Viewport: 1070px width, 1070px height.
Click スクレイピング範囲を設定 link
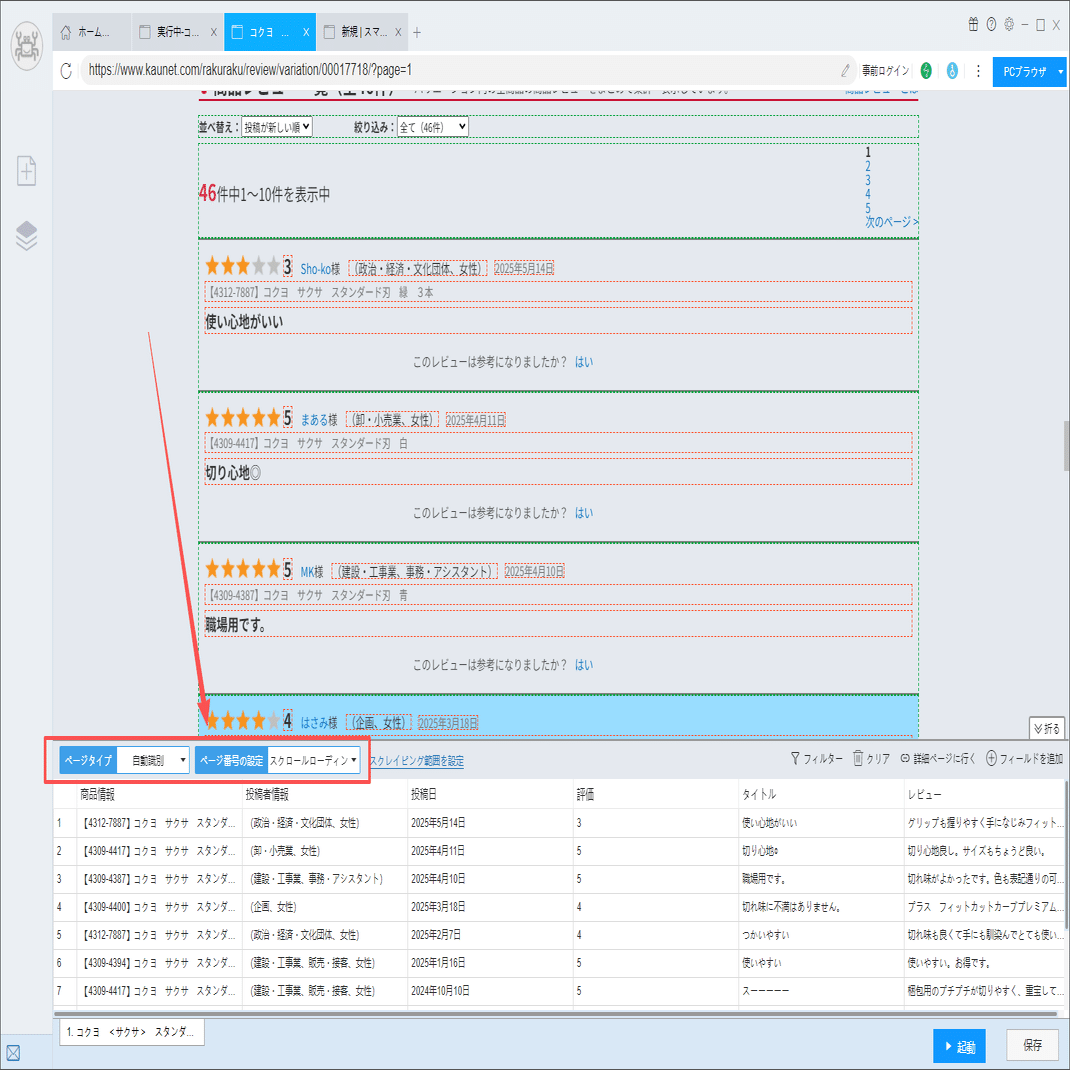416,761
